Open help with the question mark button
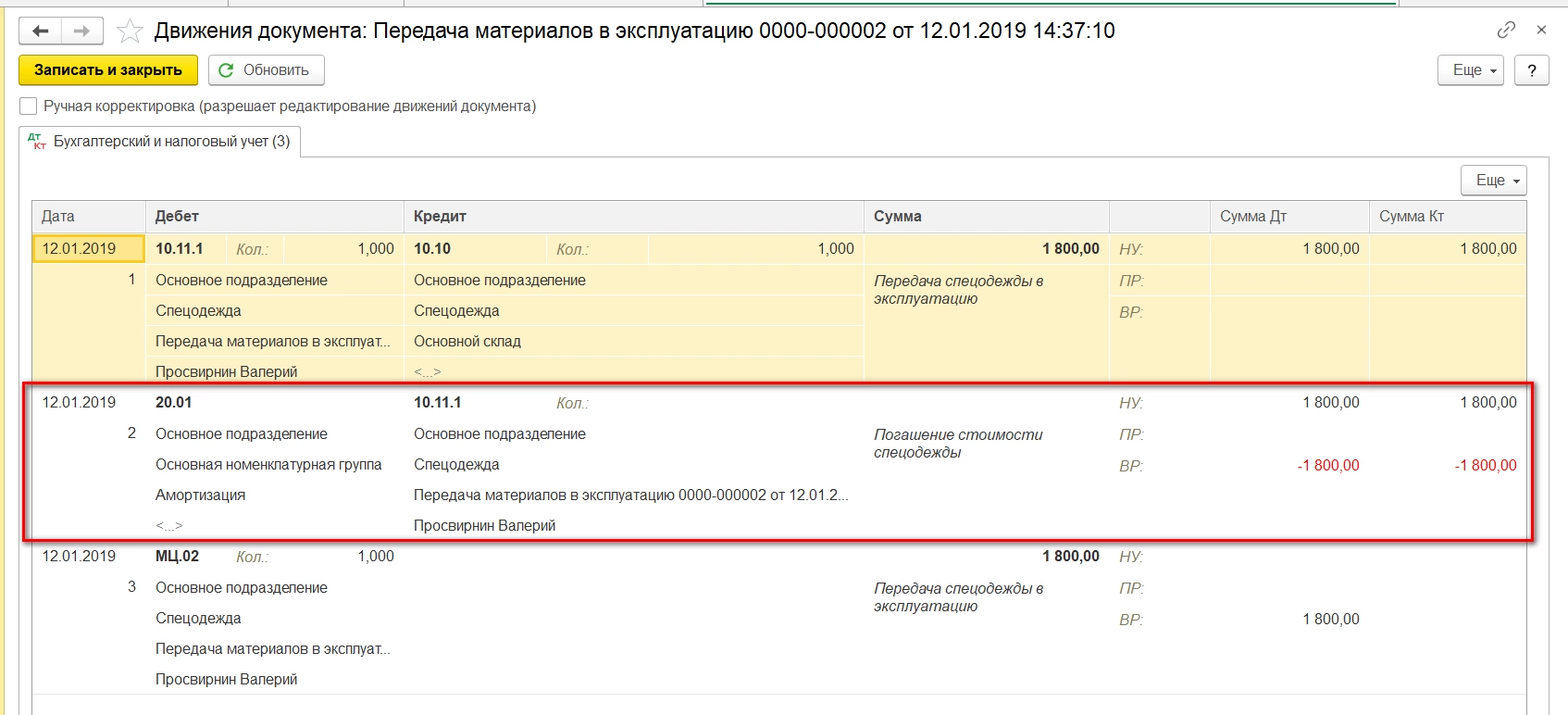 point(1532,70)
